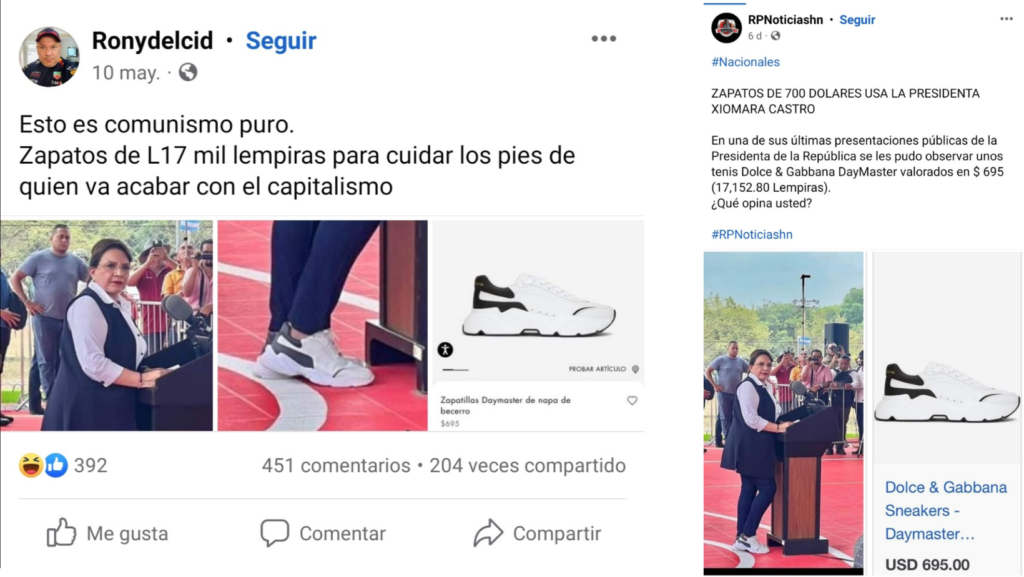Open the 451 comentarios count
This screenshot has width=1024, height=577.
(336, 465)
